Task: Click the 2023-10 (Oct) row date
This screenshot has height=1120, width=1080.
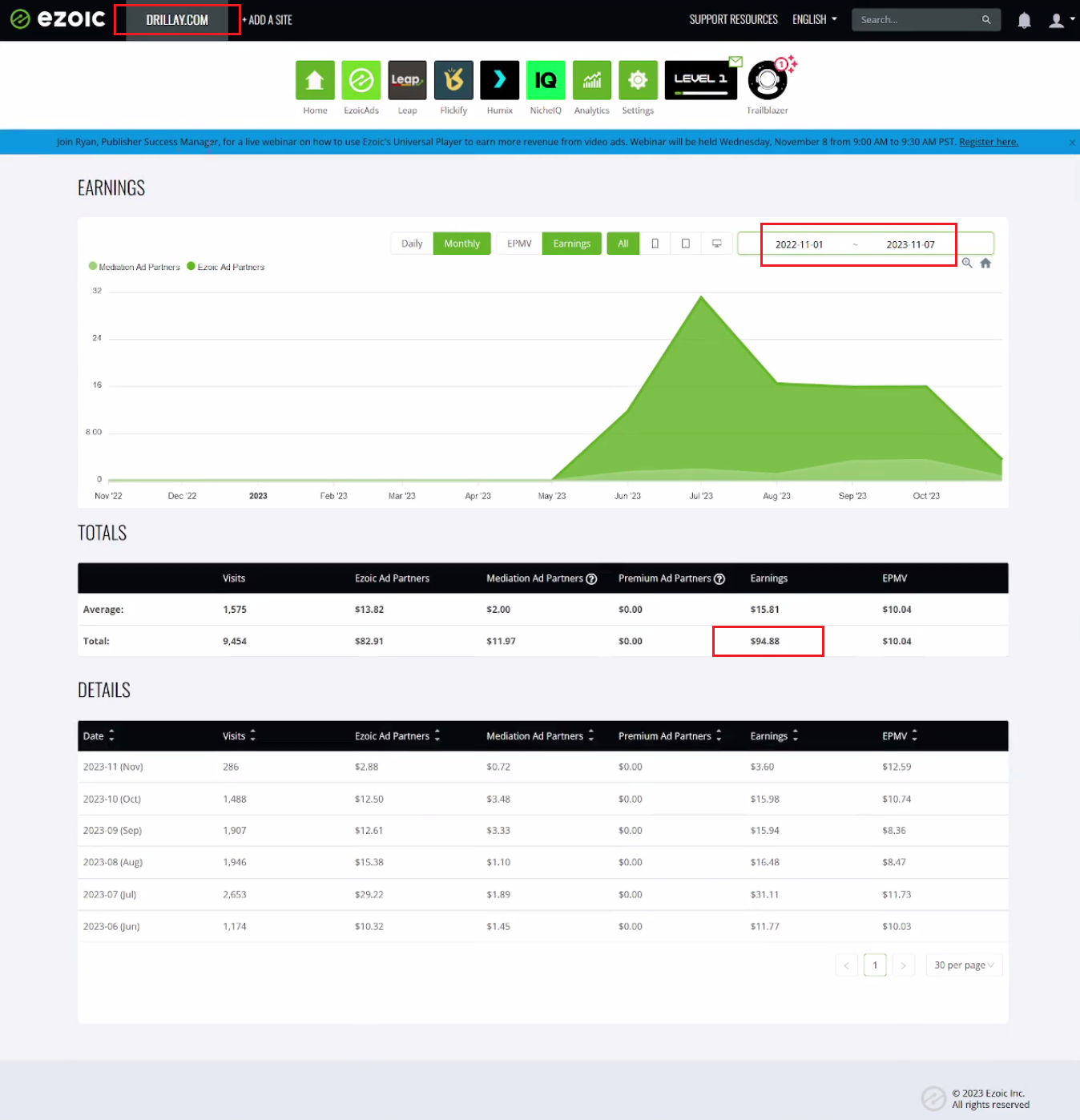Action: coord(112,800)
